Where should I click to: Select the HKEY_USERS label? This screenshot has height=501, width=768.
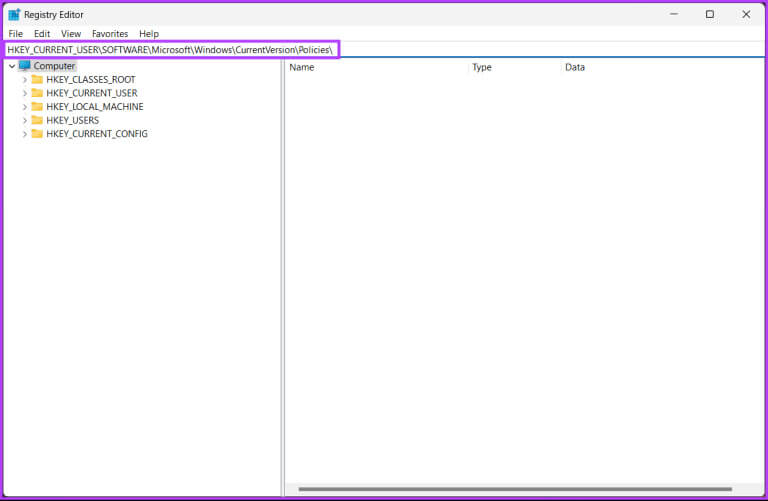(72, 120)
